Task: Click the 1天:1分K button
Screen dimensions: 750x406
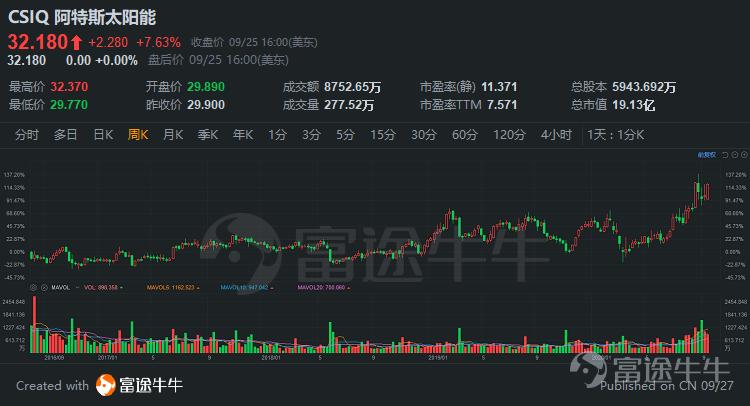Action: [616, 134]
